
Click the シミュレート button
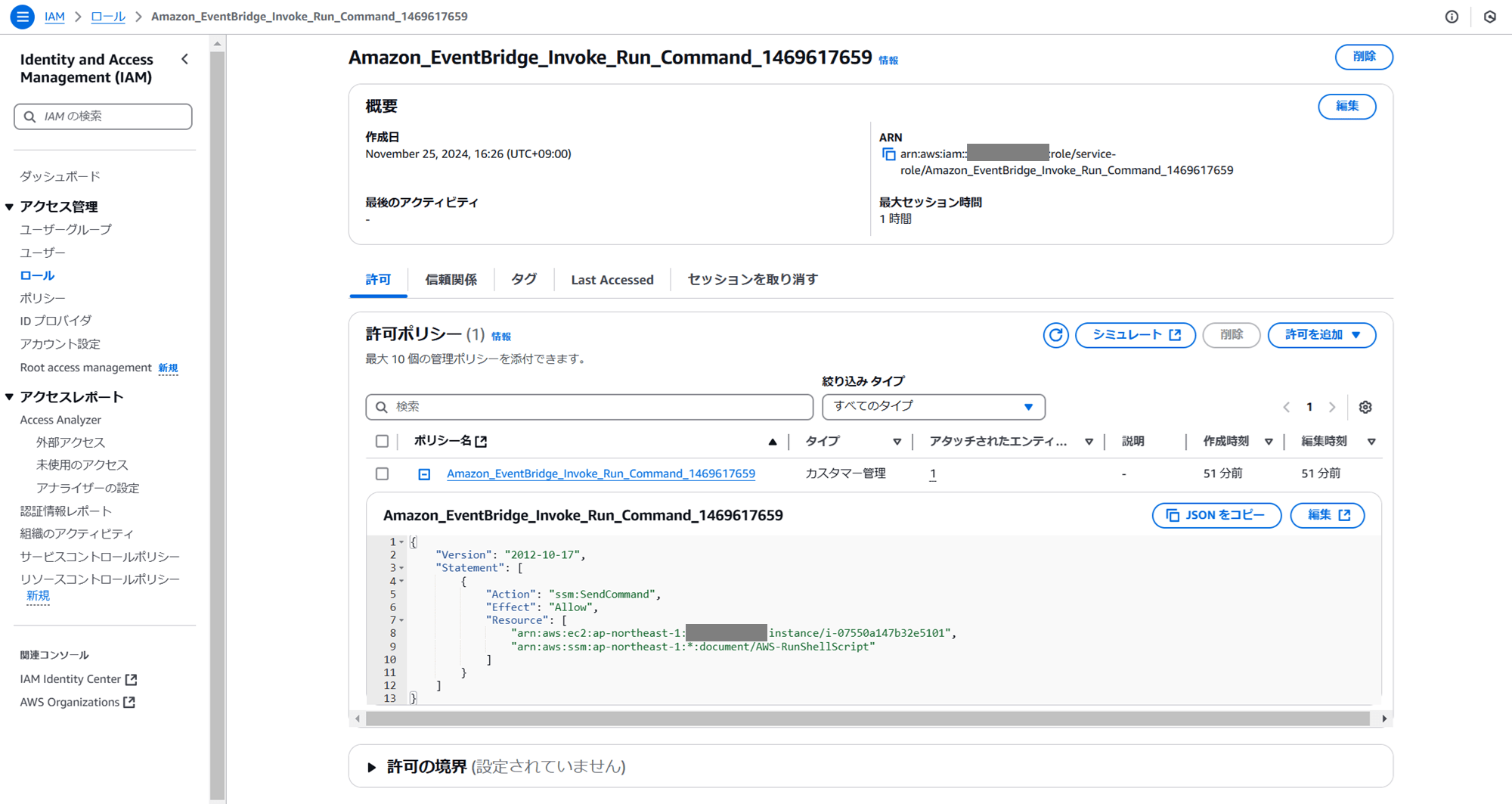[x=1136, y=335]
